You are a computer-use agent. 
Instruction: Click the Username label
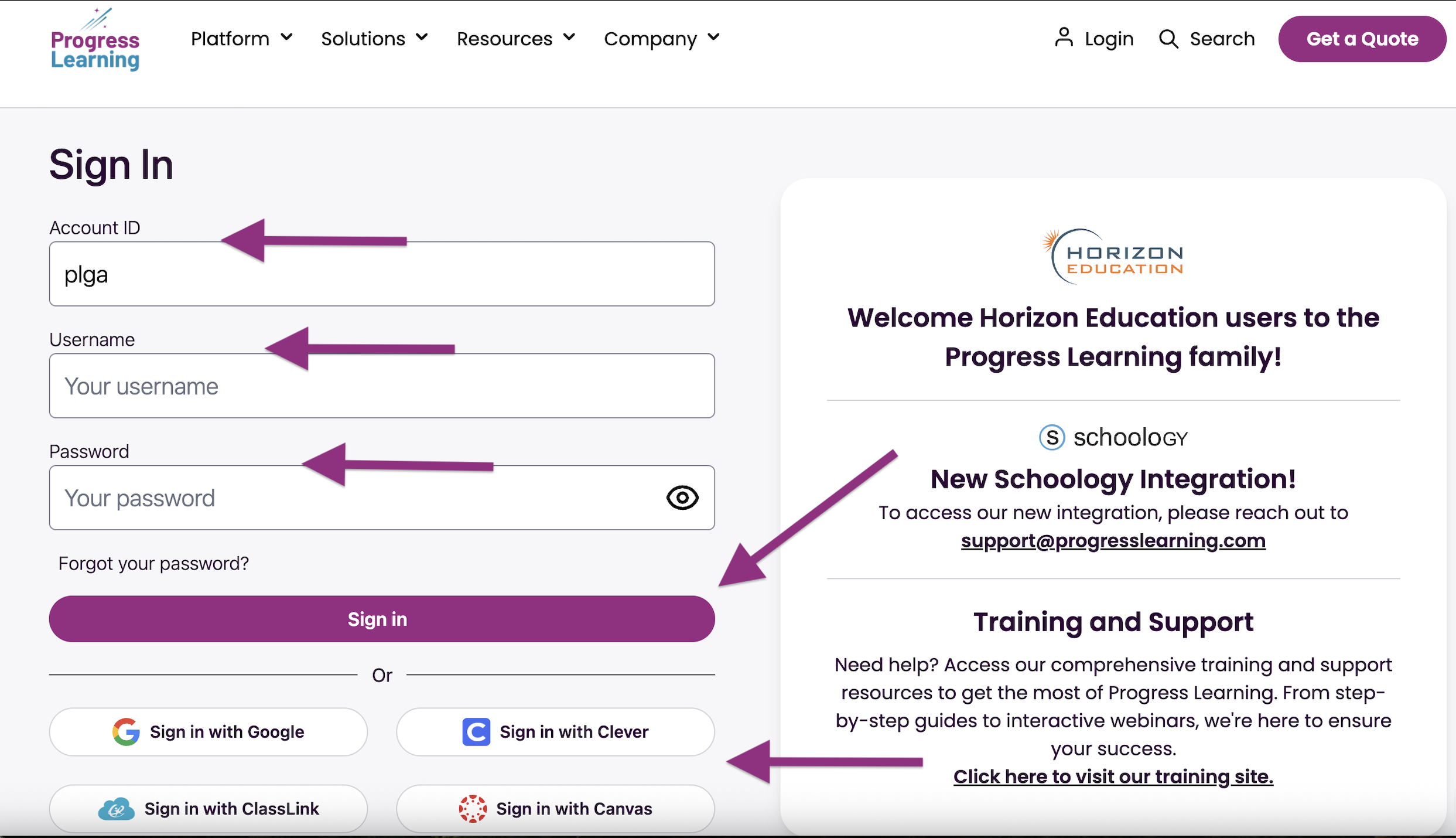click(x=92, y=339)
